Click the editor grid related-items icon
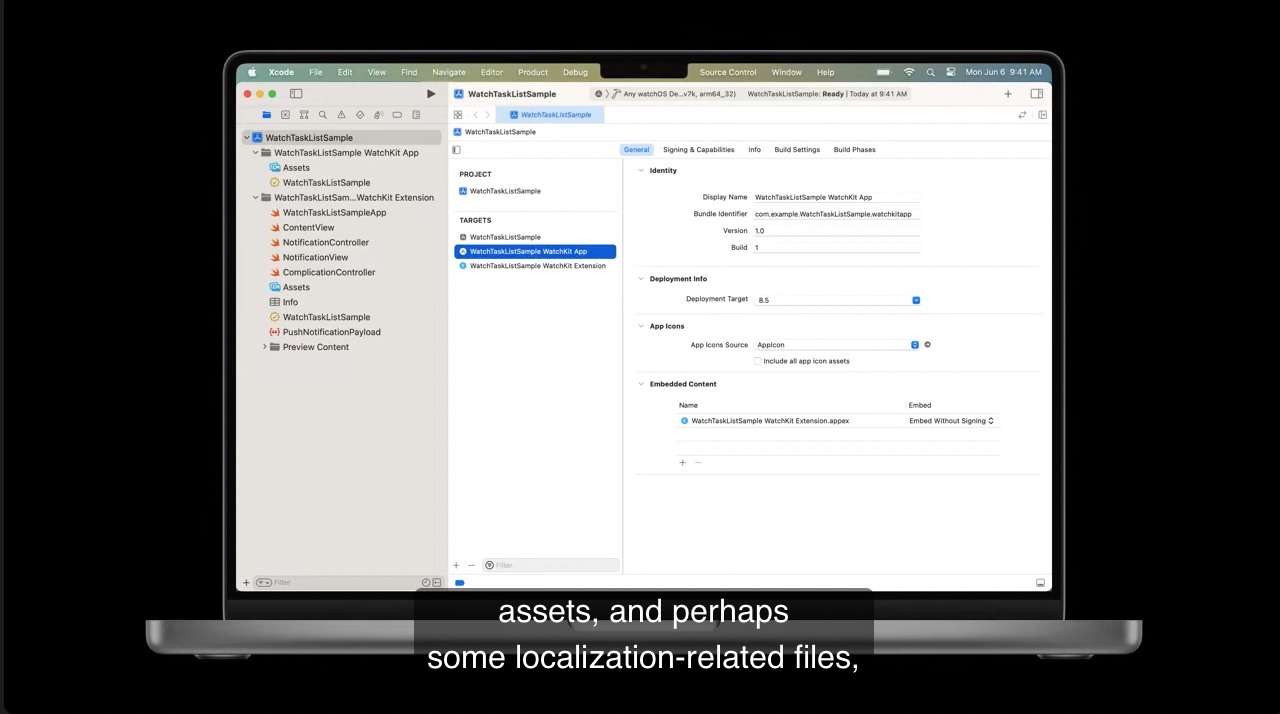 pos(458,115)
